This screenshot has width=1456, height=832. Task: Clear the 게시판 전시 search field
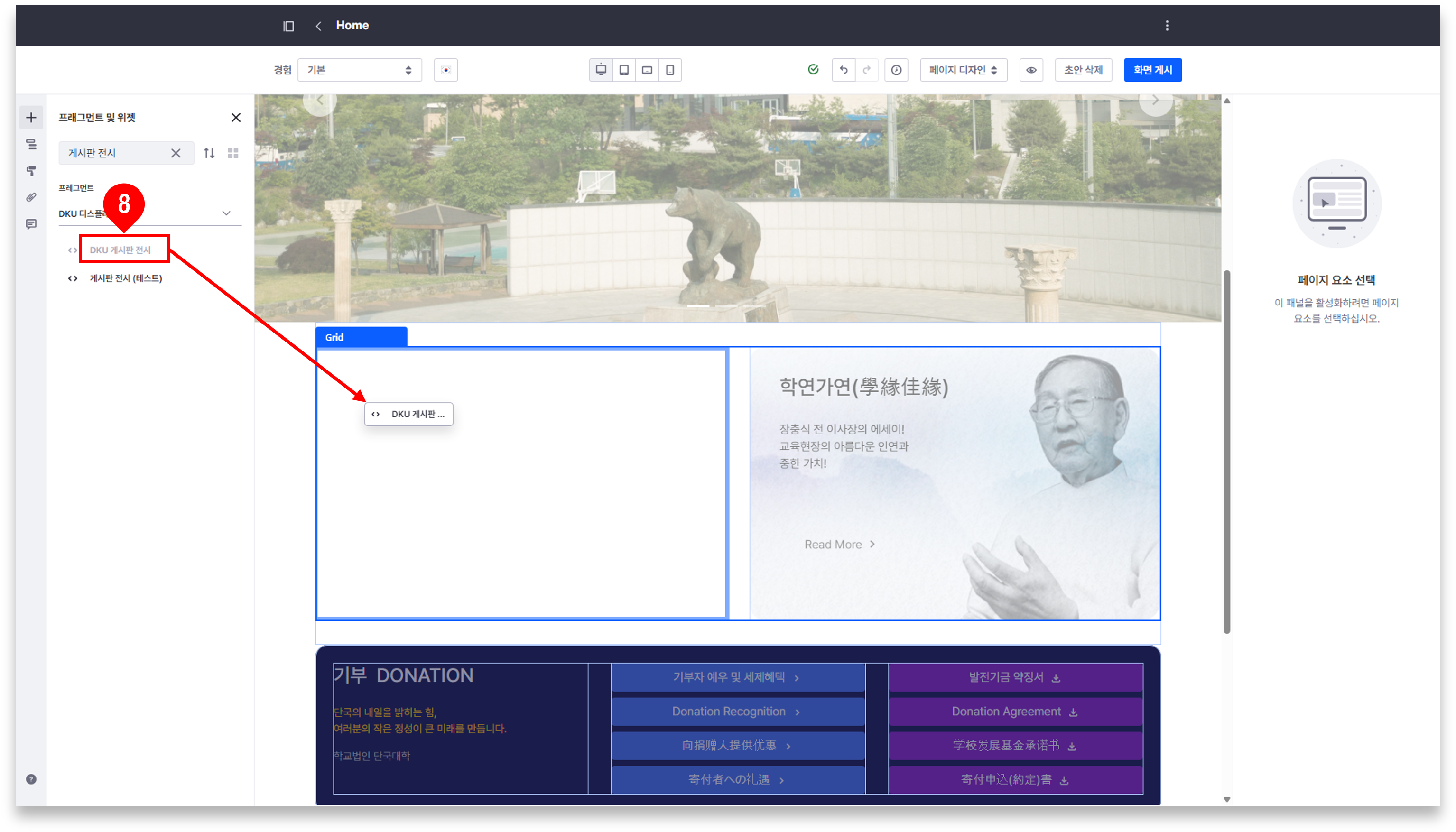[176, 153]
